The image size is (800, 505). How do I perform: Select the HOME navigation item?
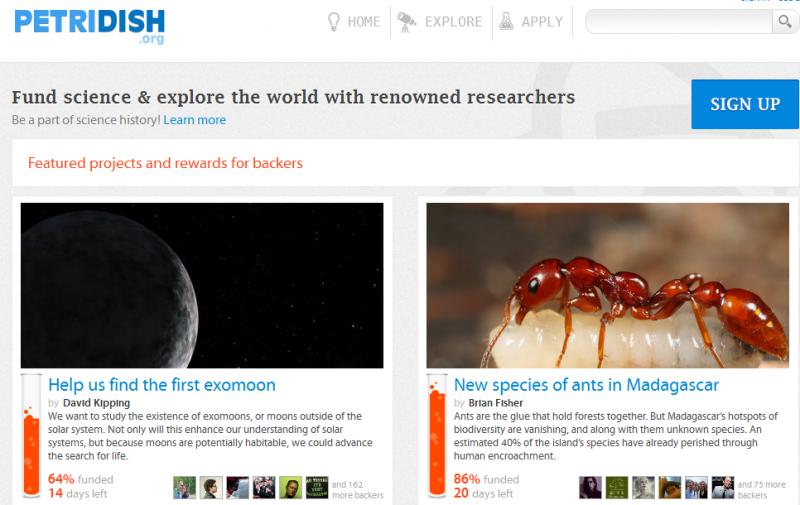click(364, 22)
